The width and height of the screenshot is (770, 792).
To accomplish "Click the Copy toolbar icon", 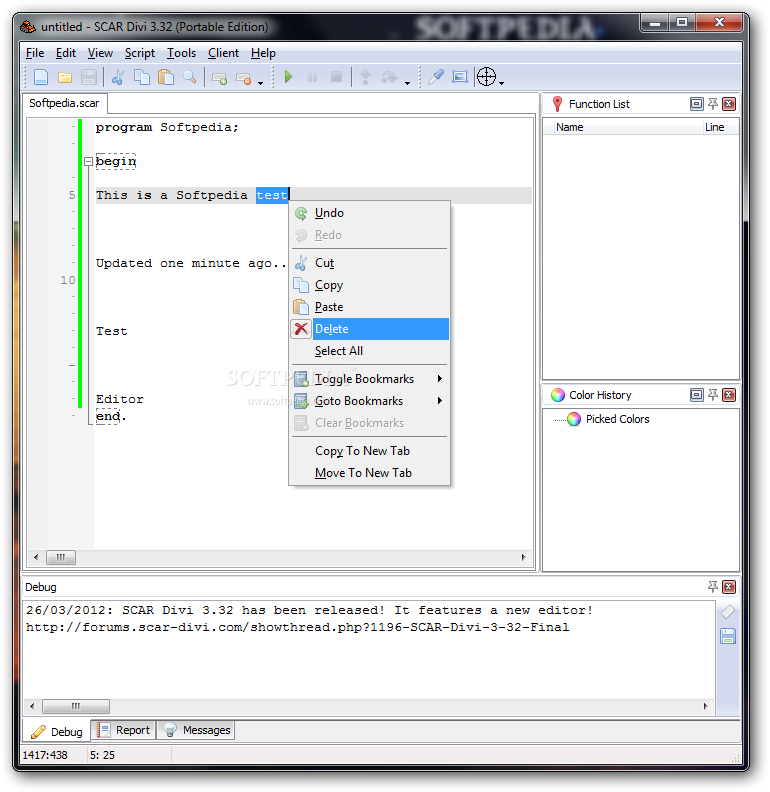I will [x=142, y=77].
